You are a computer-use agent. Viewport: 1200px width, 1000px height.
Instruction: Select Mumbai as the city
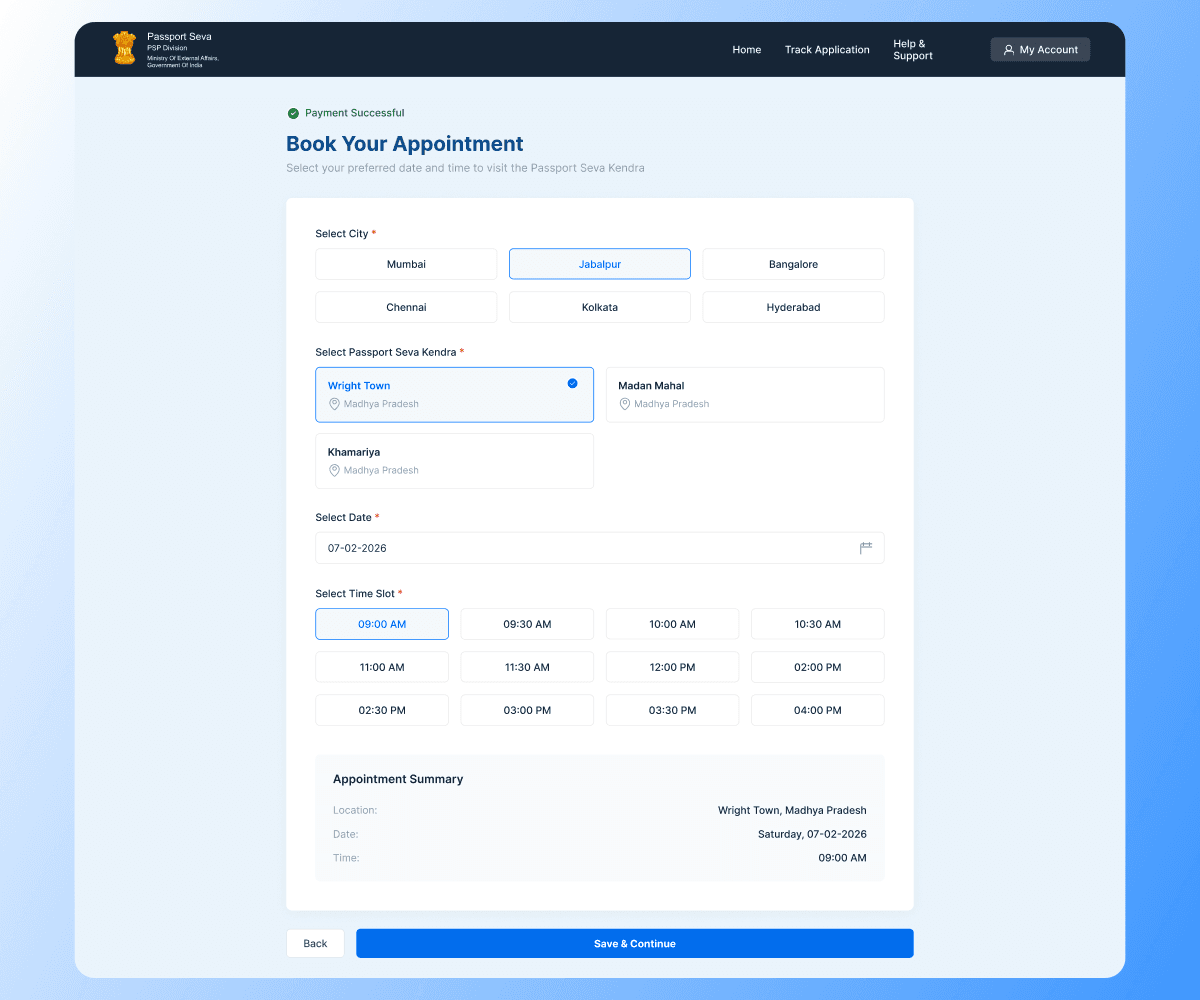(406, 264)
